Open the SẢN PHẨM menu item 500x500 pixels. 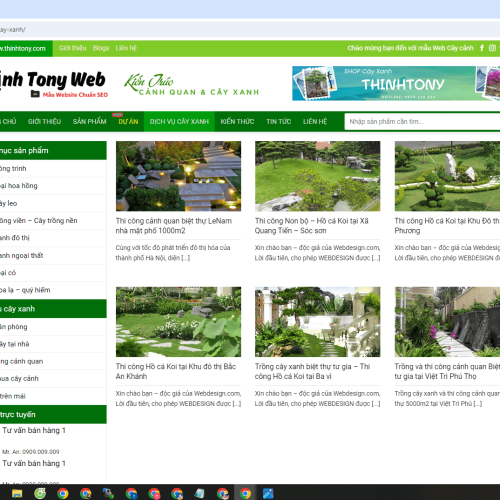point(89,121)
